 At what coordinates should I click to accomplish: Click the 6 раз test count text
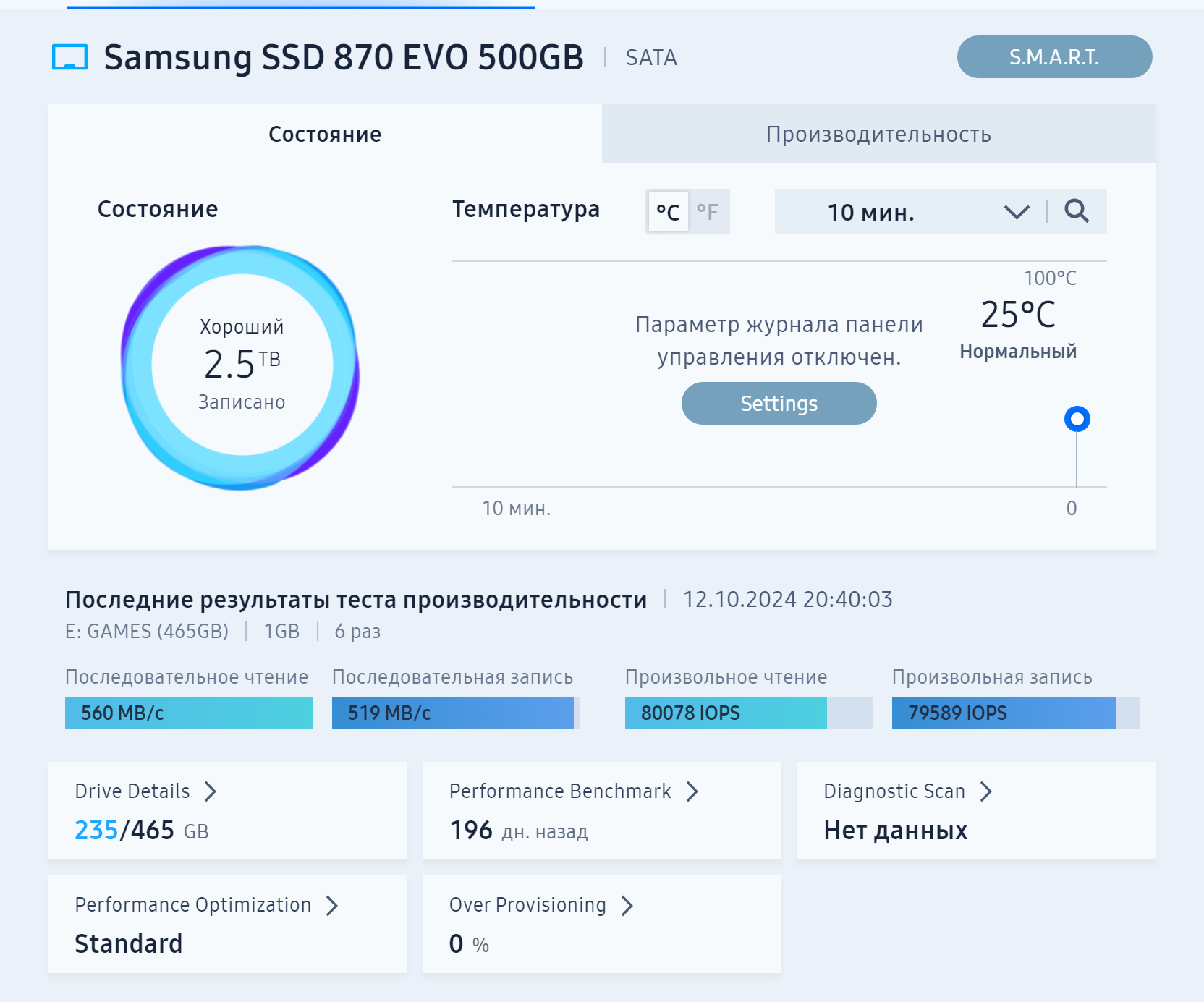point(357,632)
